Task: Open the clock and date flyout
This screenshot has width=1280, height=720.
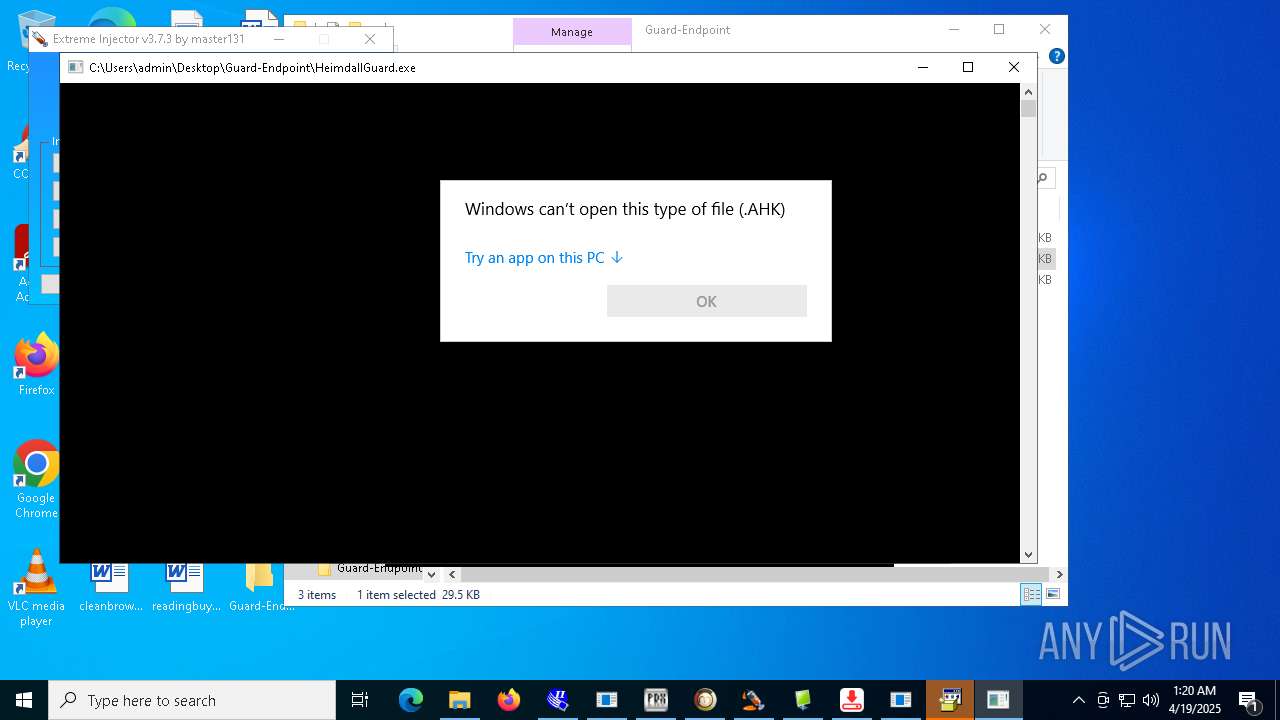Action: coord(1195,700)
